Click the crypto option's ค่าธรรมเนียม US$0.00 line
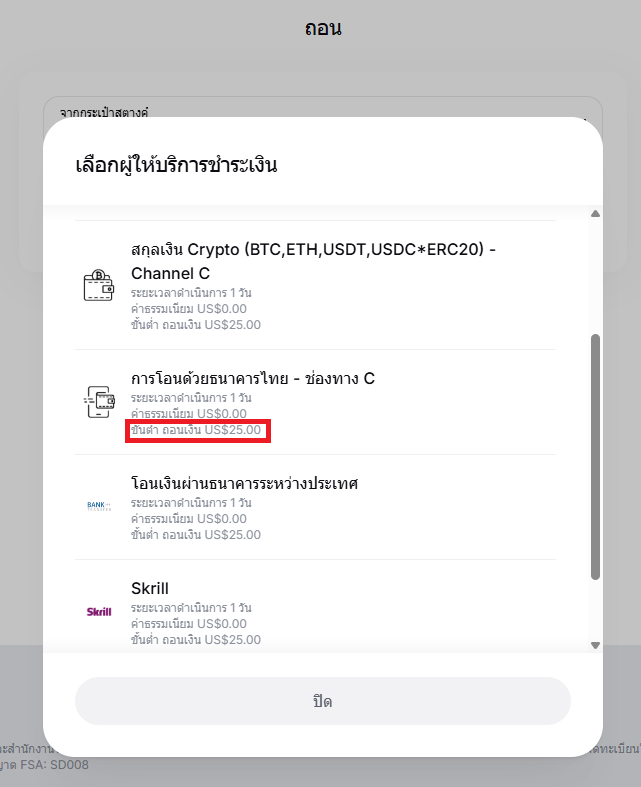Image resolution: width=641 pixels, height=787 pixels. (x=189, y=309)
